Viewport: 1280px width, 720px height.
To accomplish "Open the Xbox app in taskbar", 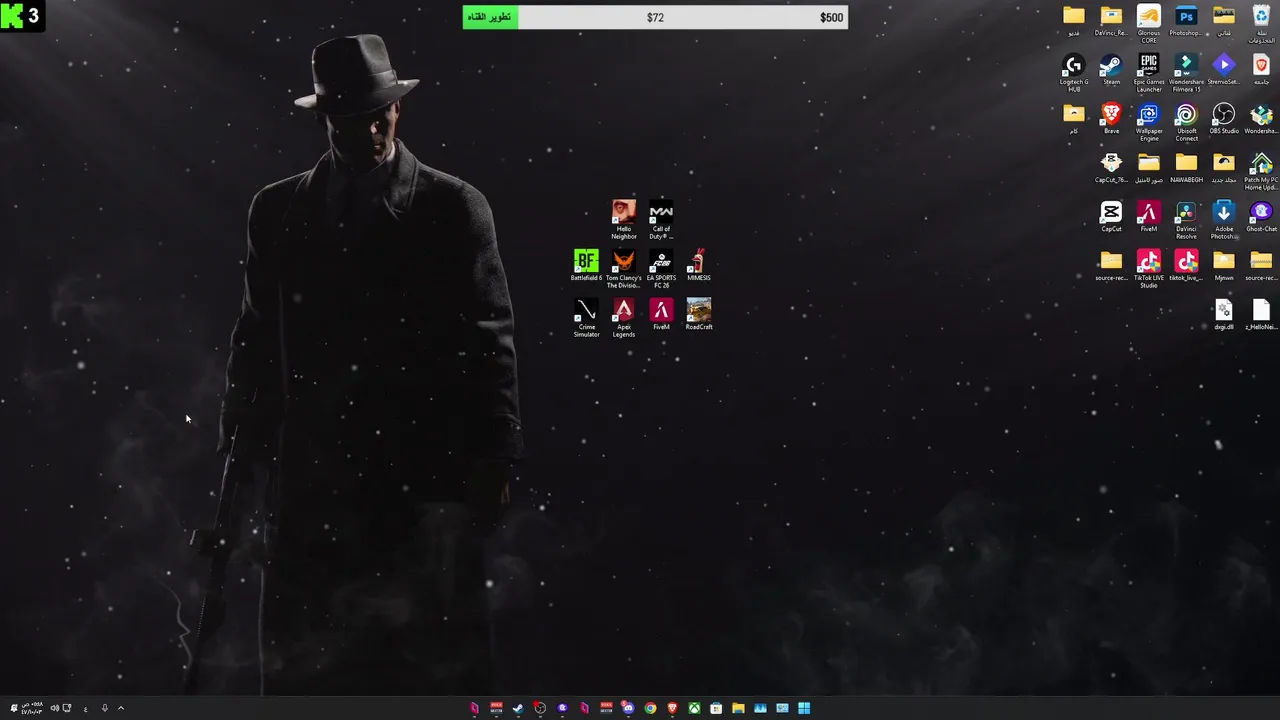I will tap(694, 708).
